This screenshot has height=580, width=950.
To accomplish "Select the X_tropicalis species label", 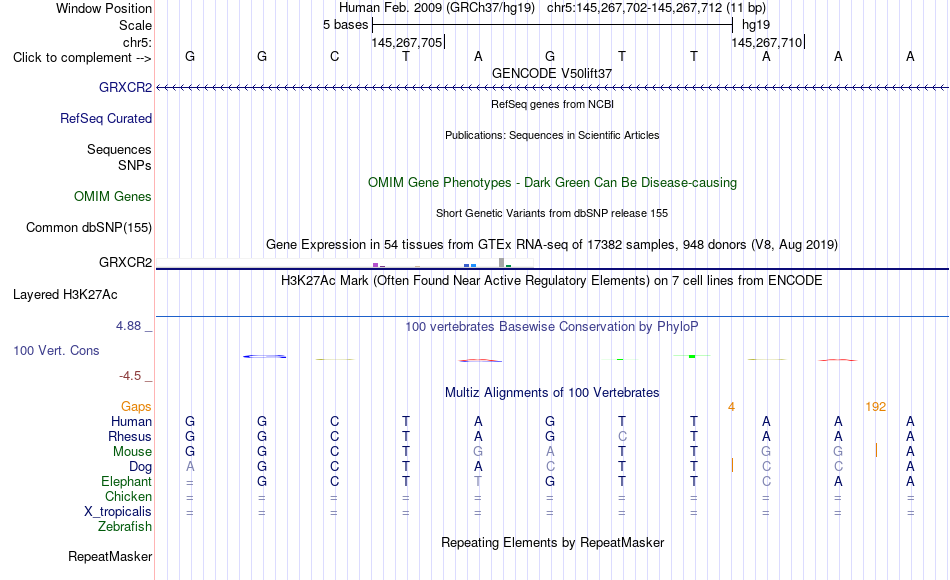I will (x=118, y=512).
